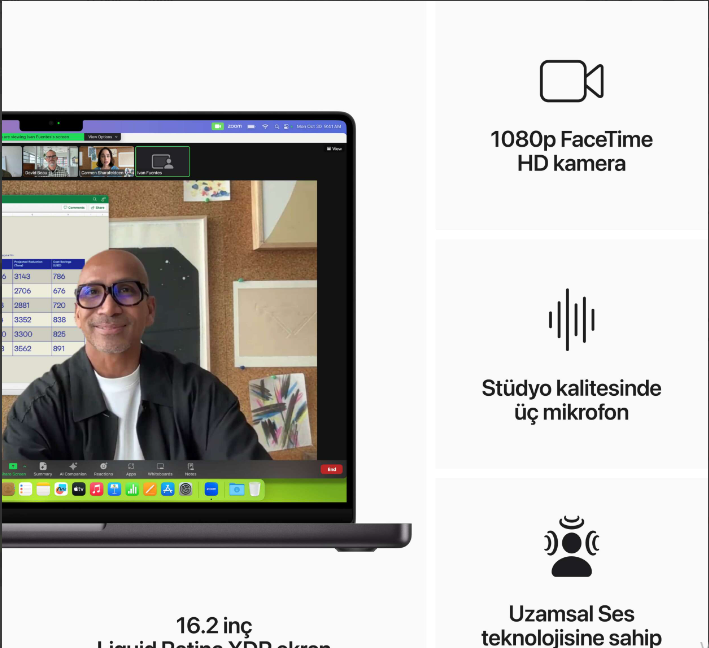Click the zoom menu bar item

pyautogui.click(x=235, y=127)
